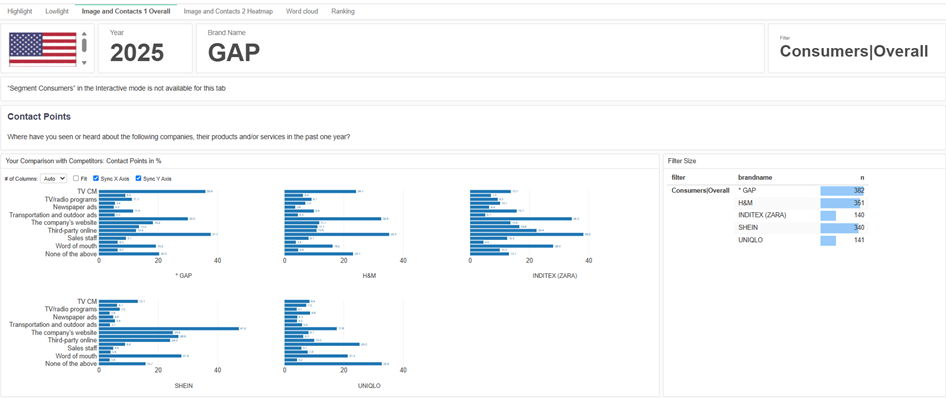This screenshot has height=398, width=946.
Task: Open the Highlight tab
Action: [x=19, y=11]
